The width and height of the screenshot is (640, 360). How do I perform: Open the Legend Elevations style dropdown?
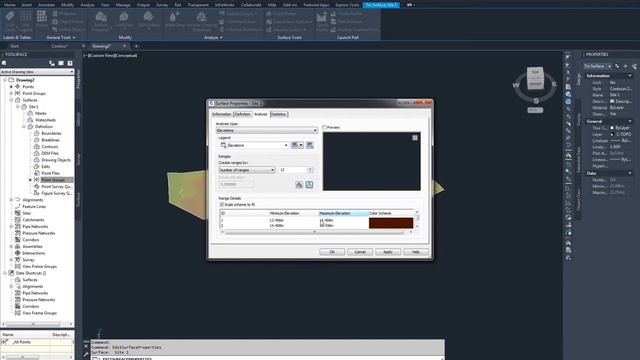pos(254,145)
